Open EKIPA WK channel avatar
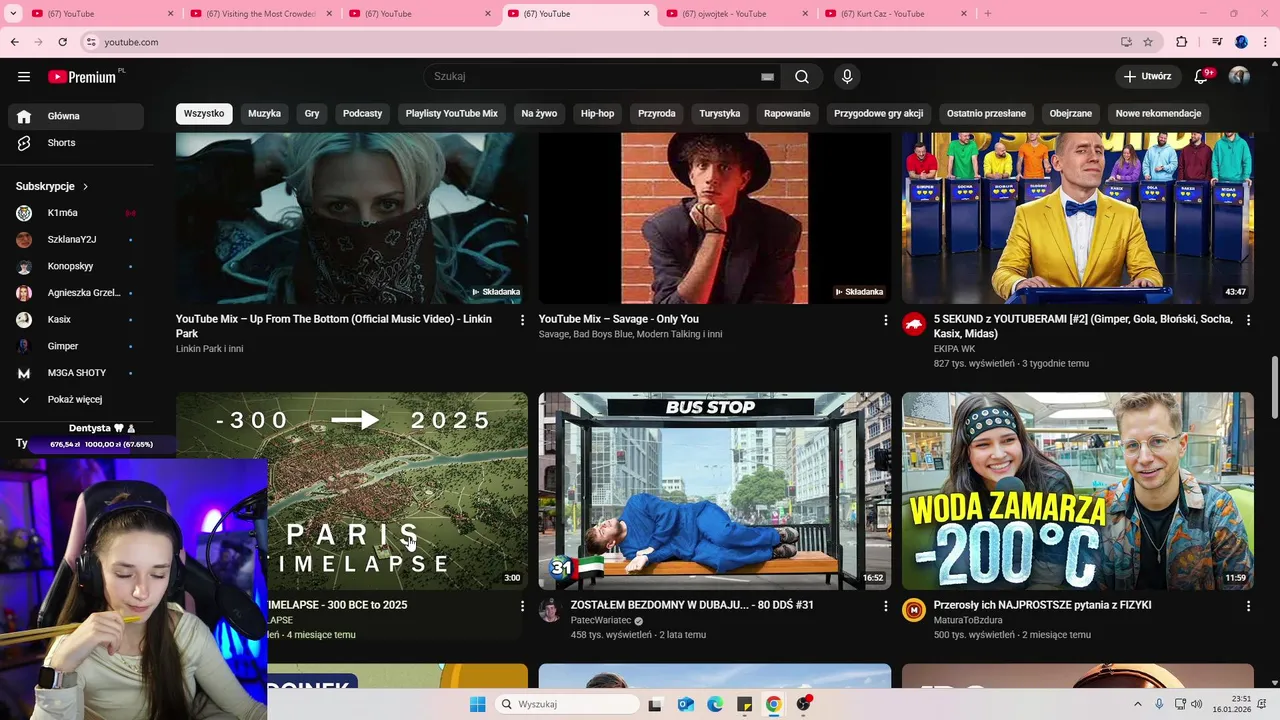 pyautogui.click(x=914, y=324)
